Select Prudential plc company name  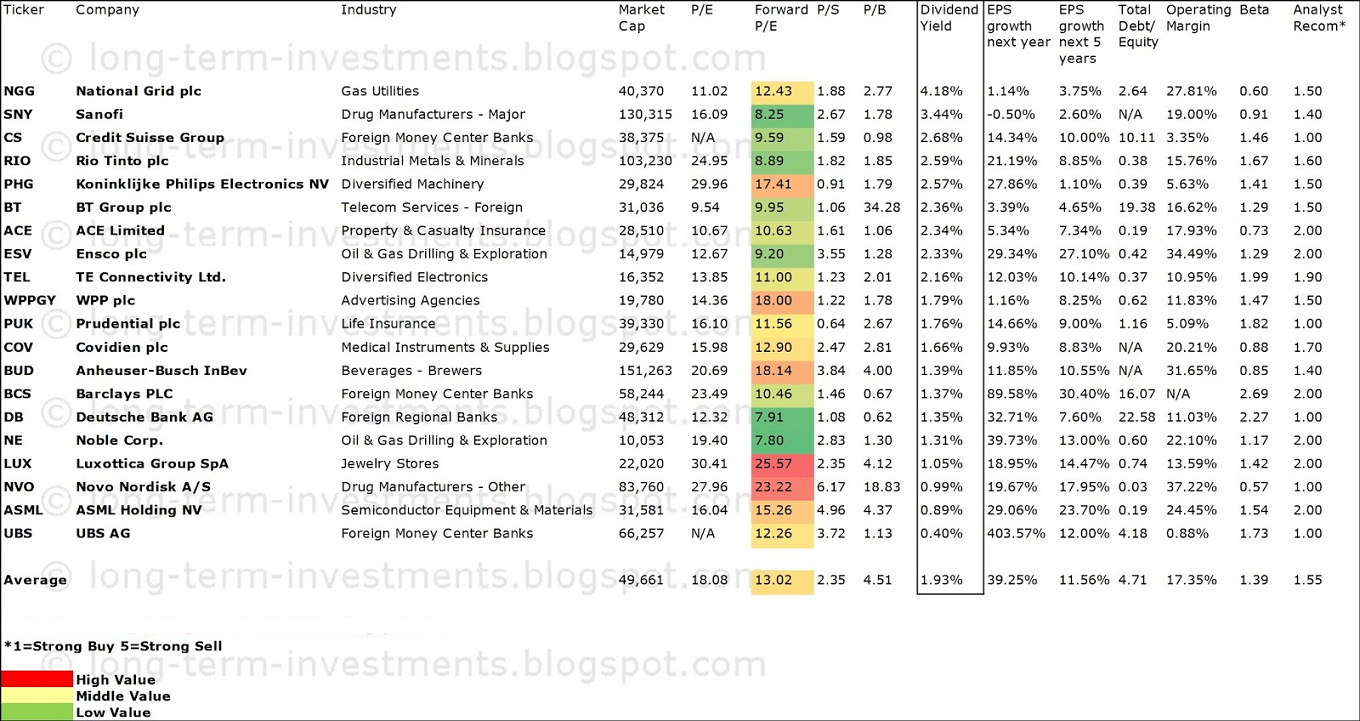128,323
